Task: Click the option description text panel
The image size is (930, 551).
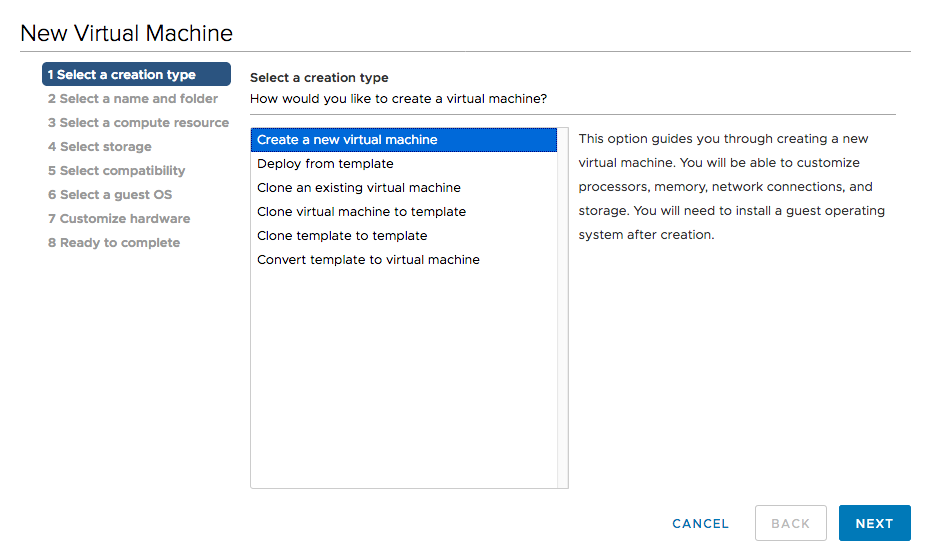Action: 731,187
